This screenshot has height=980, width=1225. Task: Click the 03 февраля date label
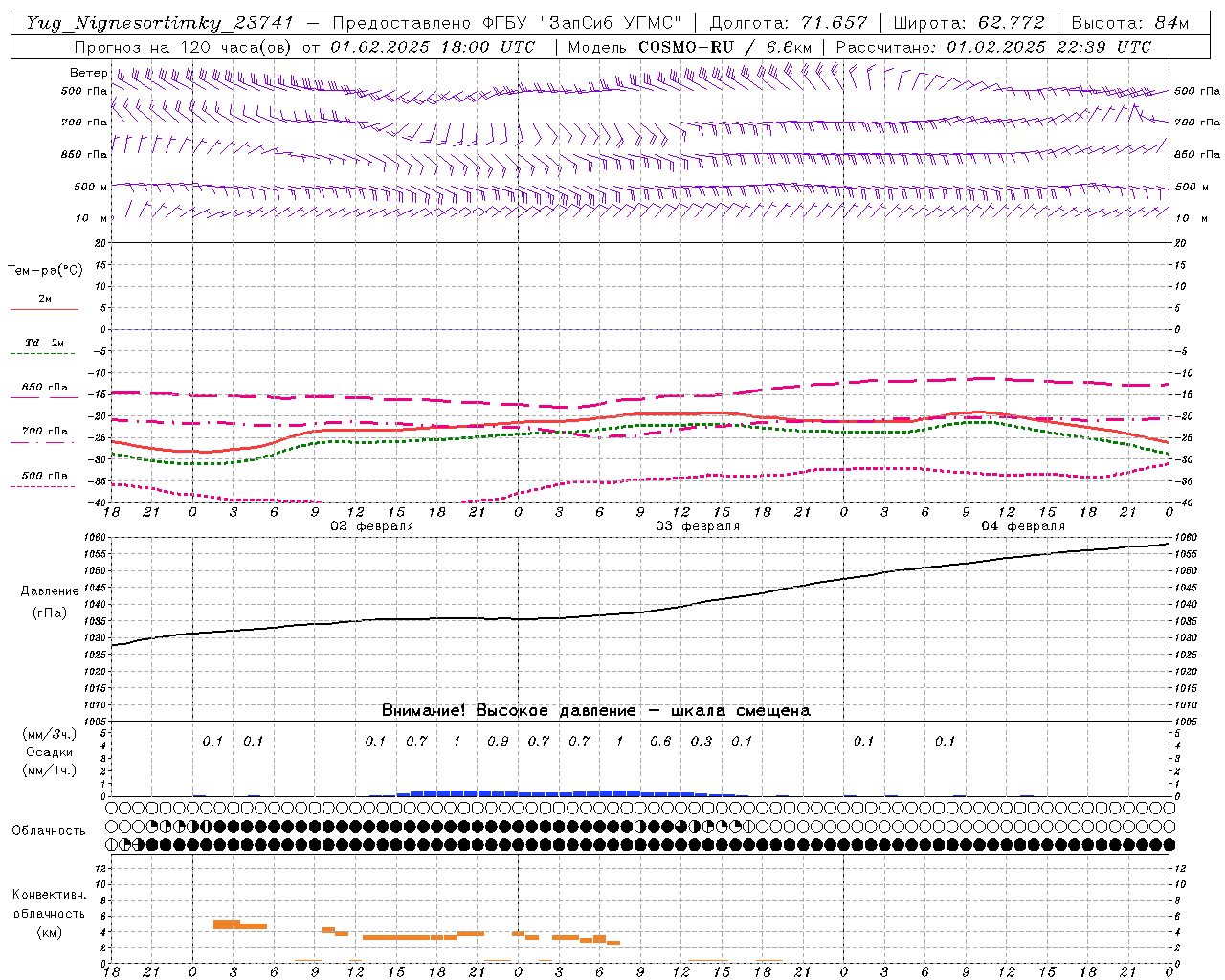pyautogui.click(x=698, y=526)
